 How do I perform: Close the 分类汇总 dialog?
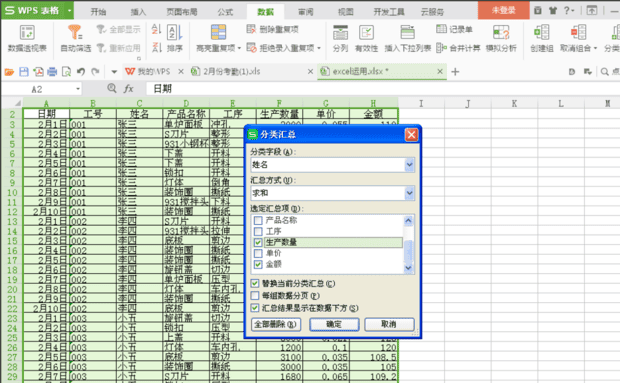click(411, 135)
